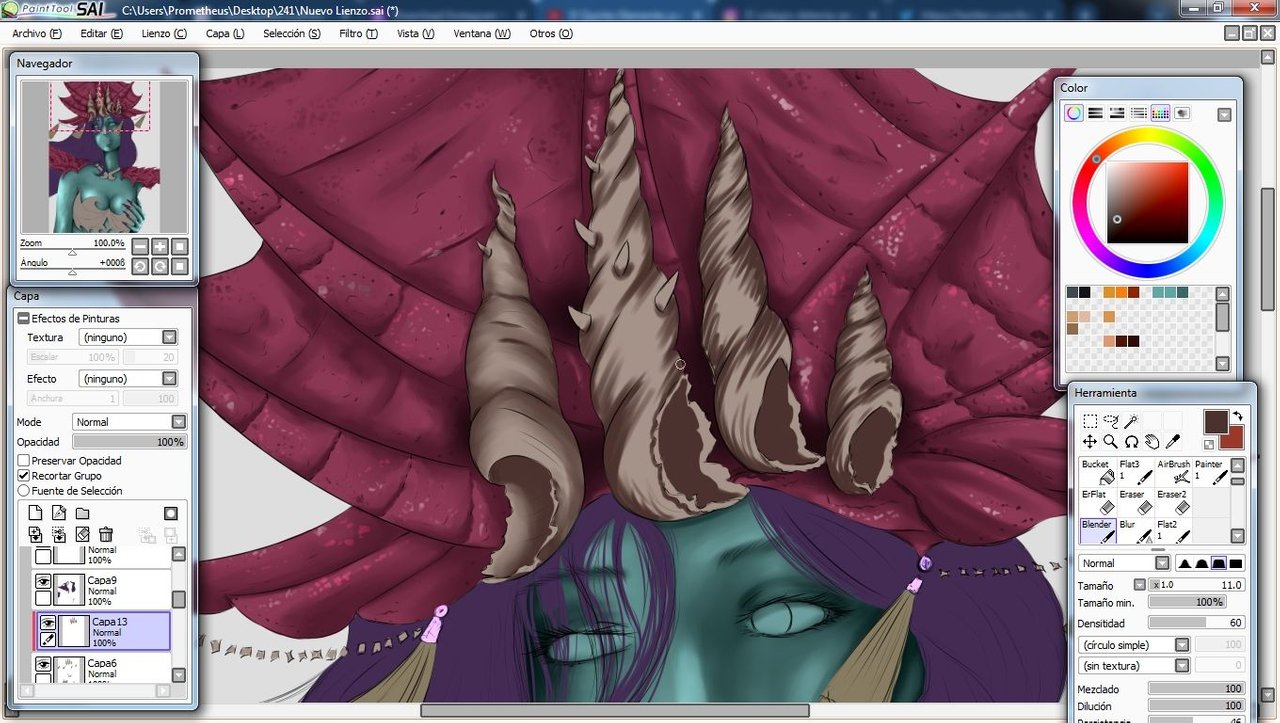Open the Lienzo menu

[164, 33]
